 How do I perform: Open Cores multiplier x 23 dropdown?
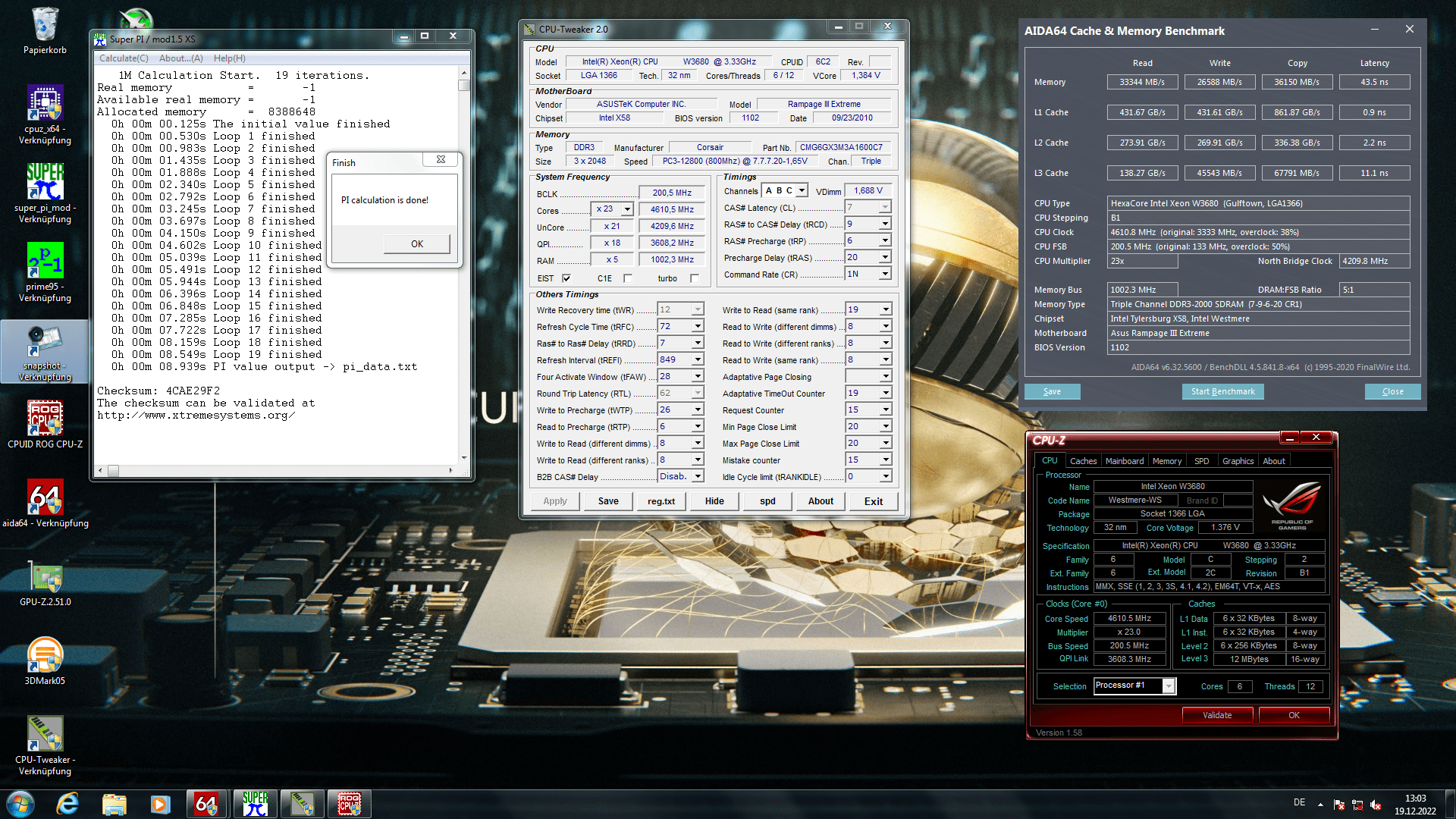point(628,209)
